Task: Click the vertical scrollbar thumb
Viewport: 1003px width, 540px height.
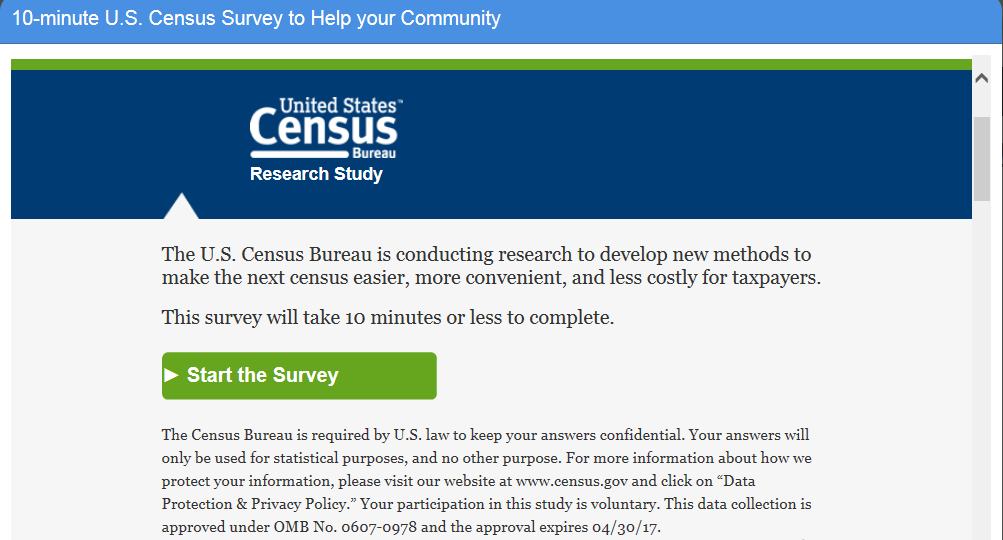Action: point(981,158)
